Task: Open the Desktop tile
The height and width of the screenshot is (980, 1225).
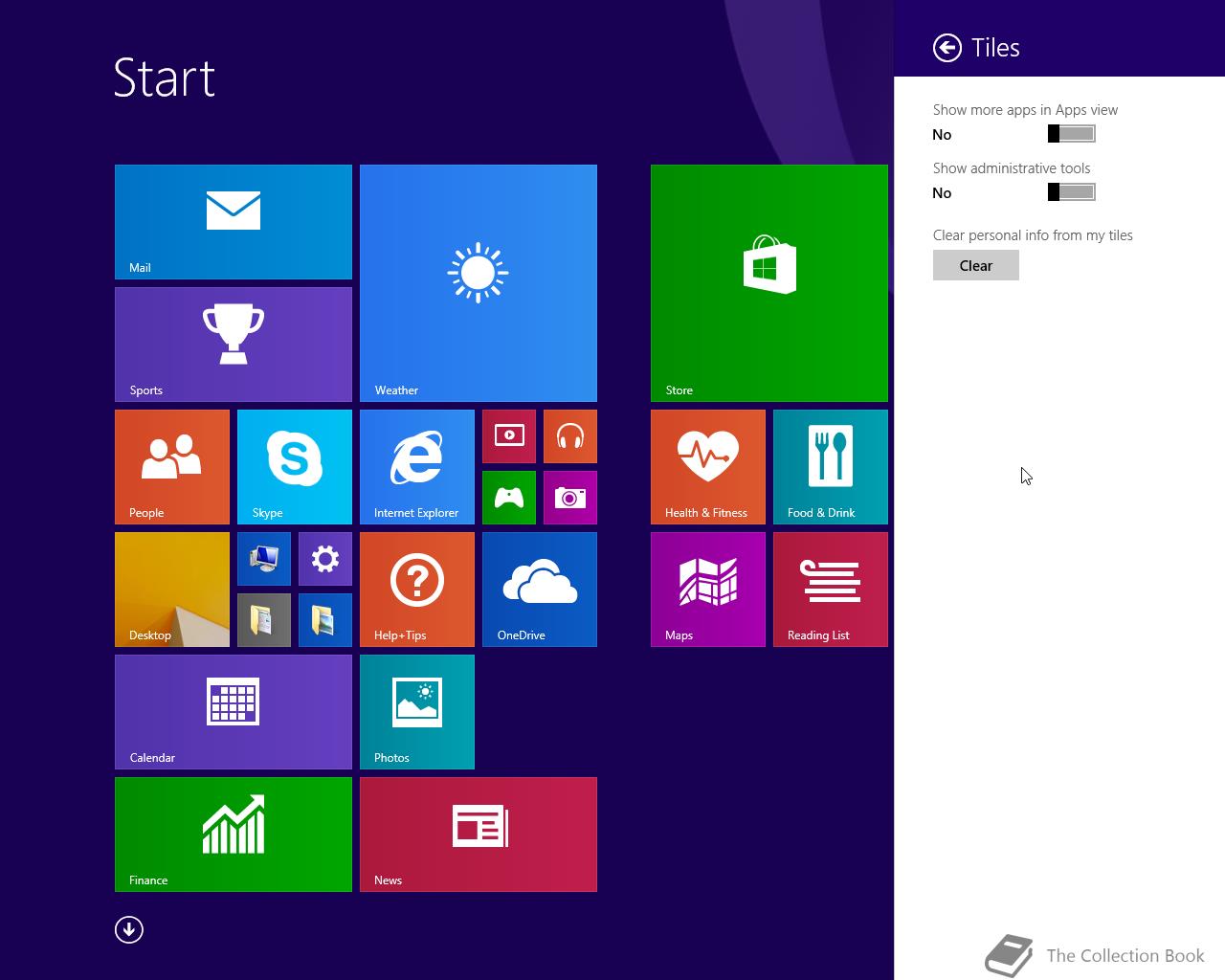Action: 172,590
